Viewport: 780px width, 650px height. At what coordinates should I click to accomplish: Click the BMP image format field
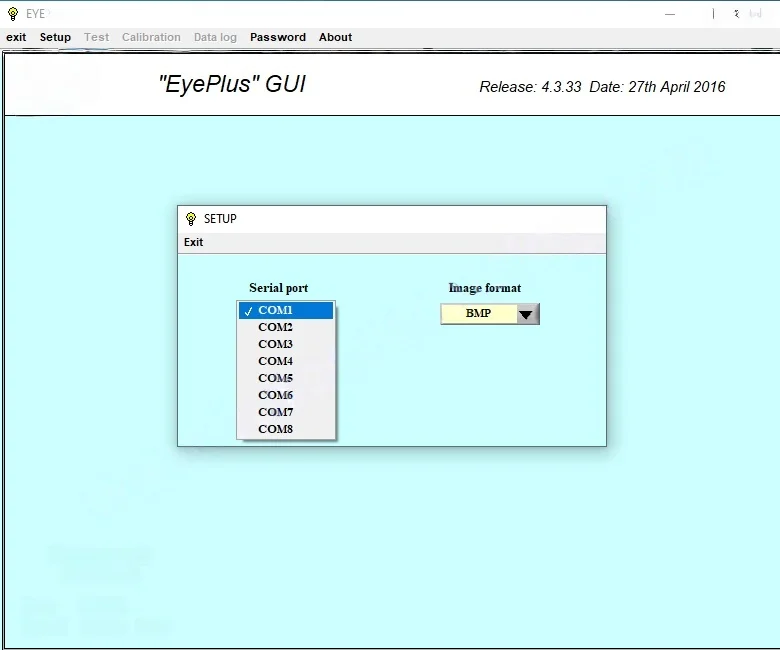click(479, 313)
